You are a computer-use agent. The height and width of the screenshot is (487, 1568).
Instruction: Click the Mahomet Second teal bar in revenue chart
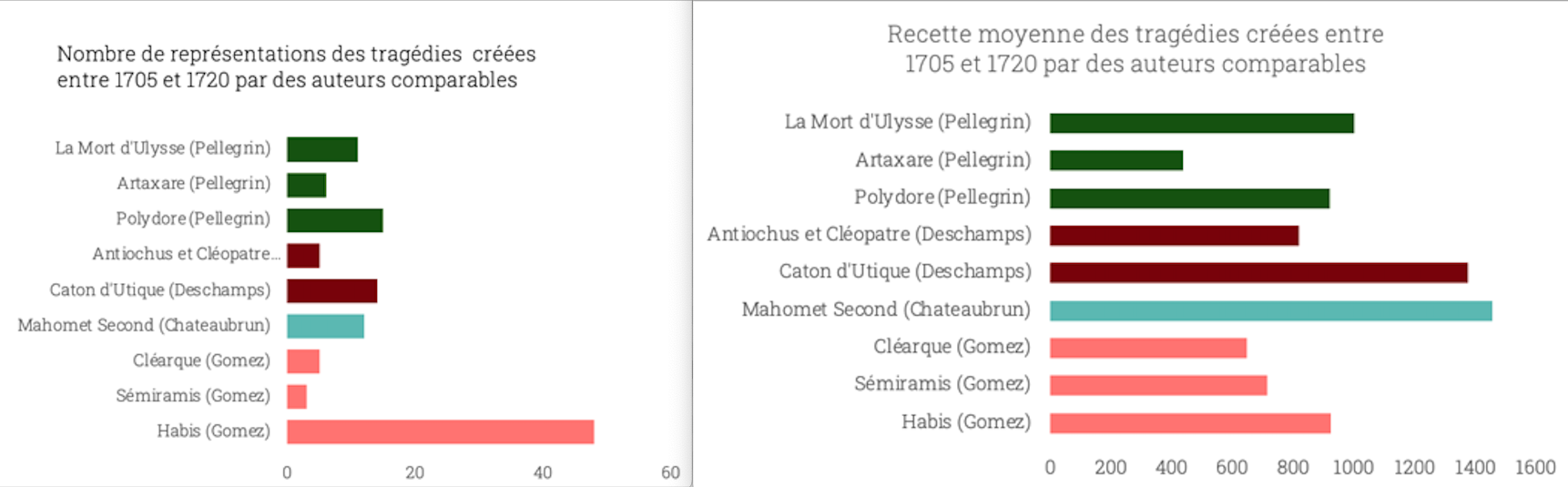click(1270, 310)
